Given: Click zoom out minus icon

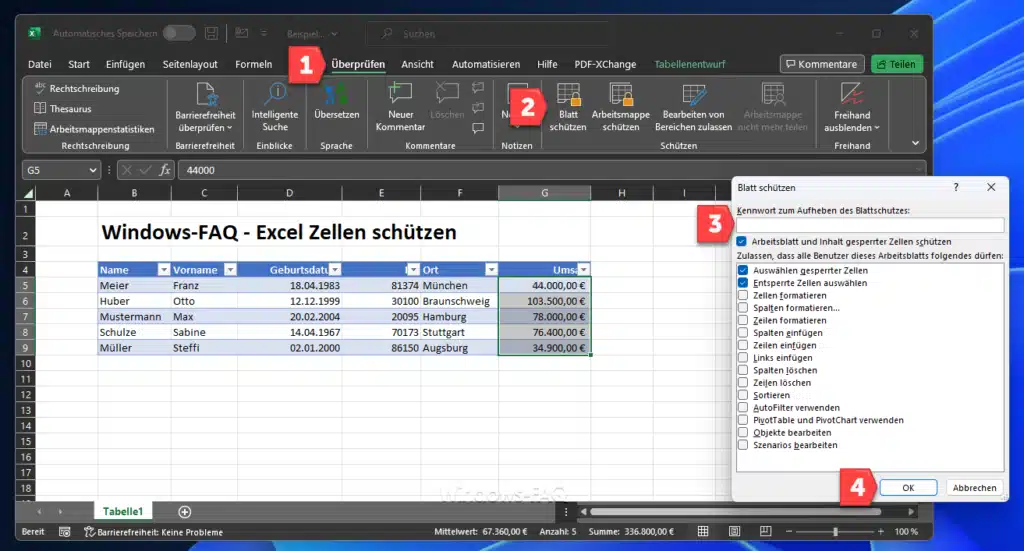Looking at the screenshot, I should pyautogui.click(x=789, y=531).
